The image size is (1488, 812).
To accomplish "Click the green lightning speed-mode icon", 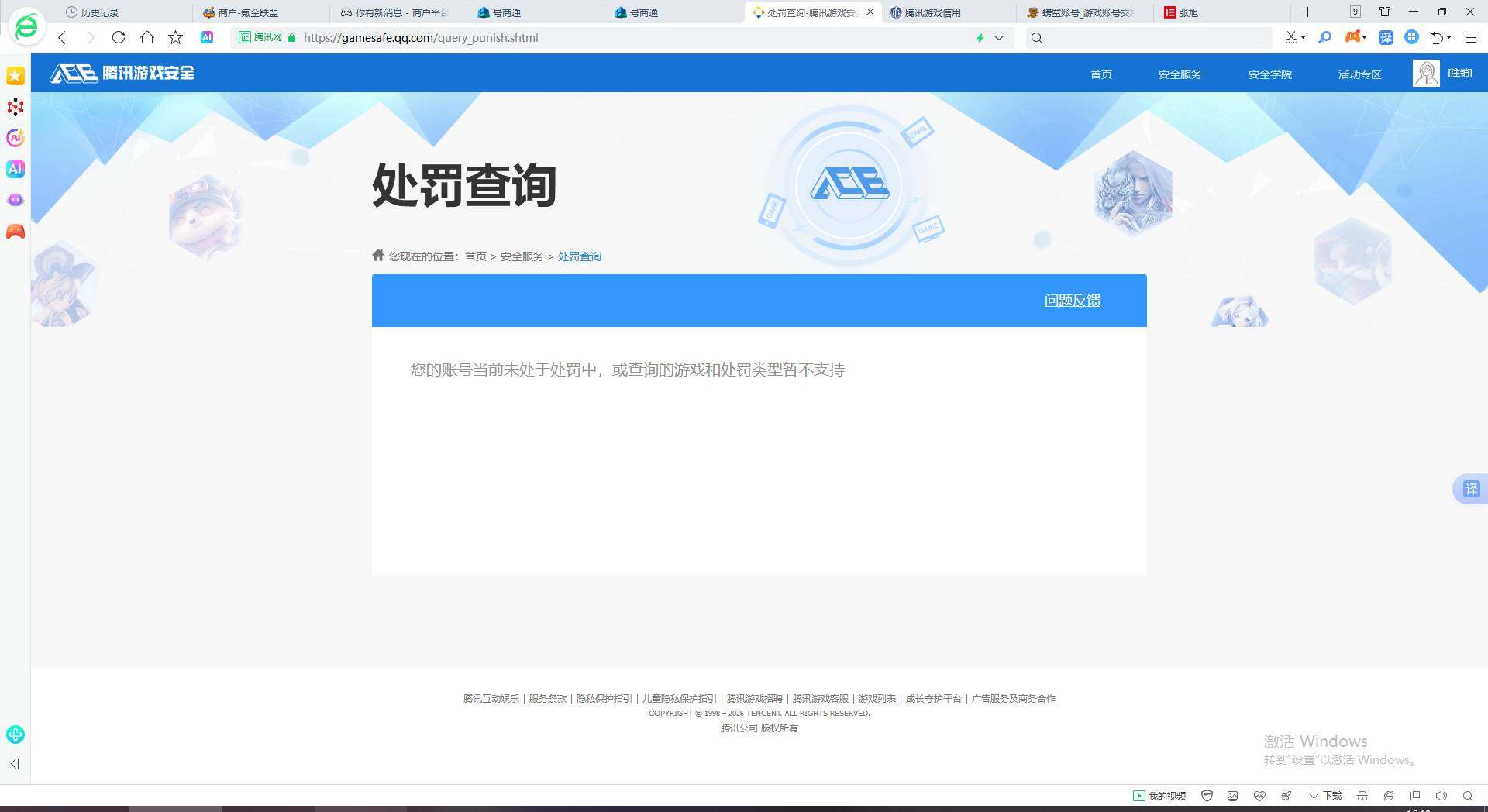I will tap(980, 37).
